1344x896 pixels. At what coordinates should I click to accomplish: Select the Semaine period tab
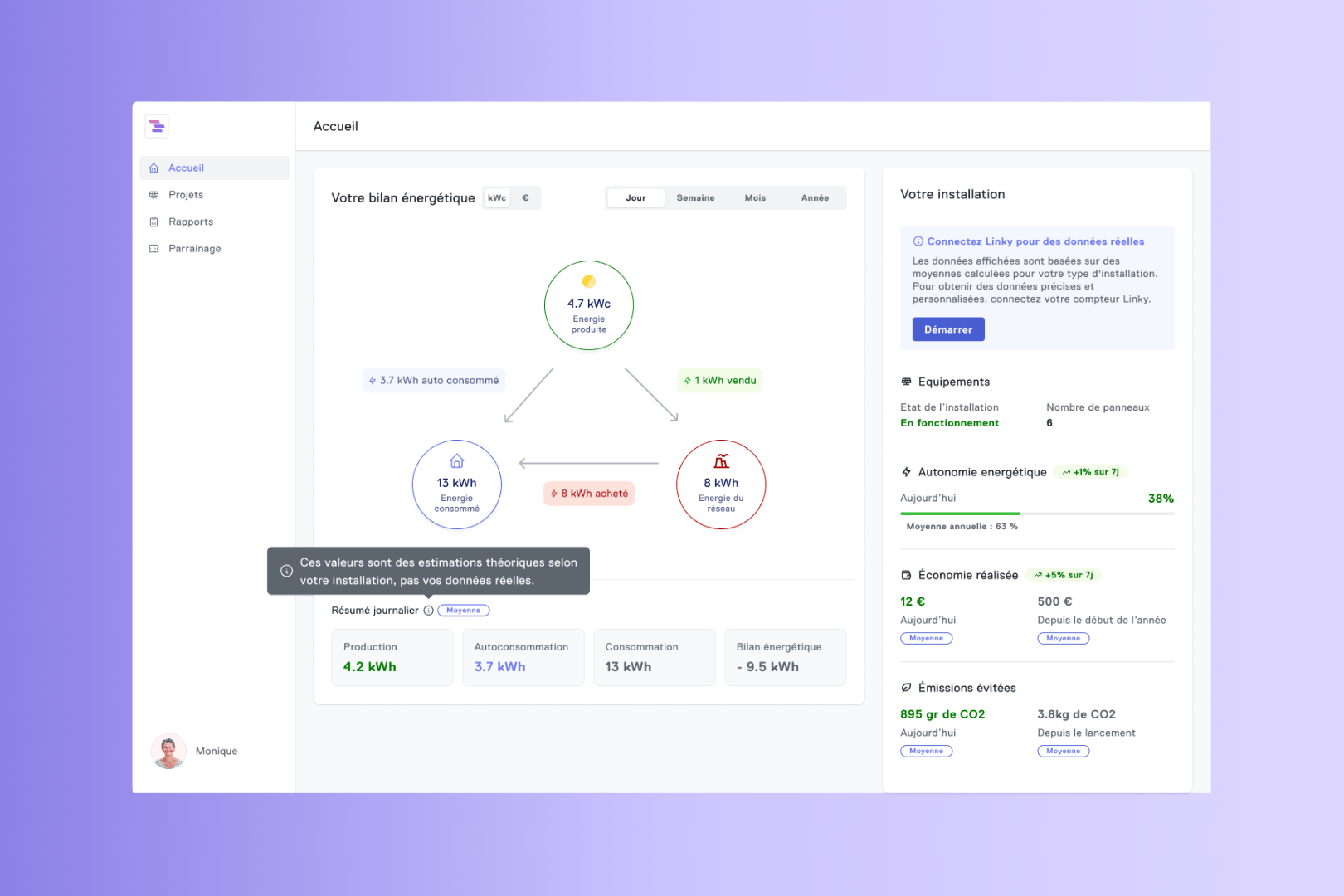tap(695, 198)
